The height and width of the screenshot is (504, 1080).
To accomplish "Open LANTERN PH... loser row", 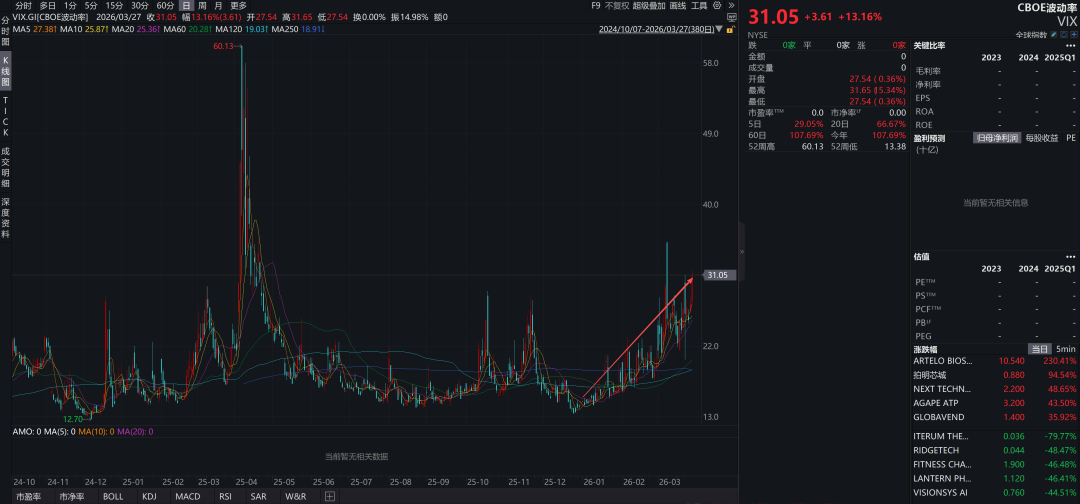I will tap(995, 478).
